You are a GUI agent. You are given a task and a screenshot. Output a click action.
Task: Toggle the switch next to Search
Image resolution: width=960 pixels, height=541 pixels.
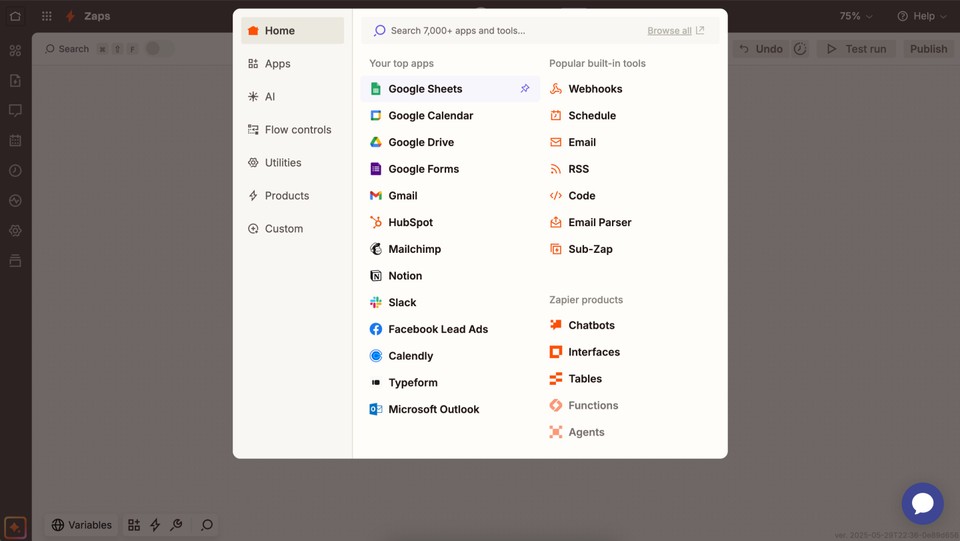(x=159, y=48)
